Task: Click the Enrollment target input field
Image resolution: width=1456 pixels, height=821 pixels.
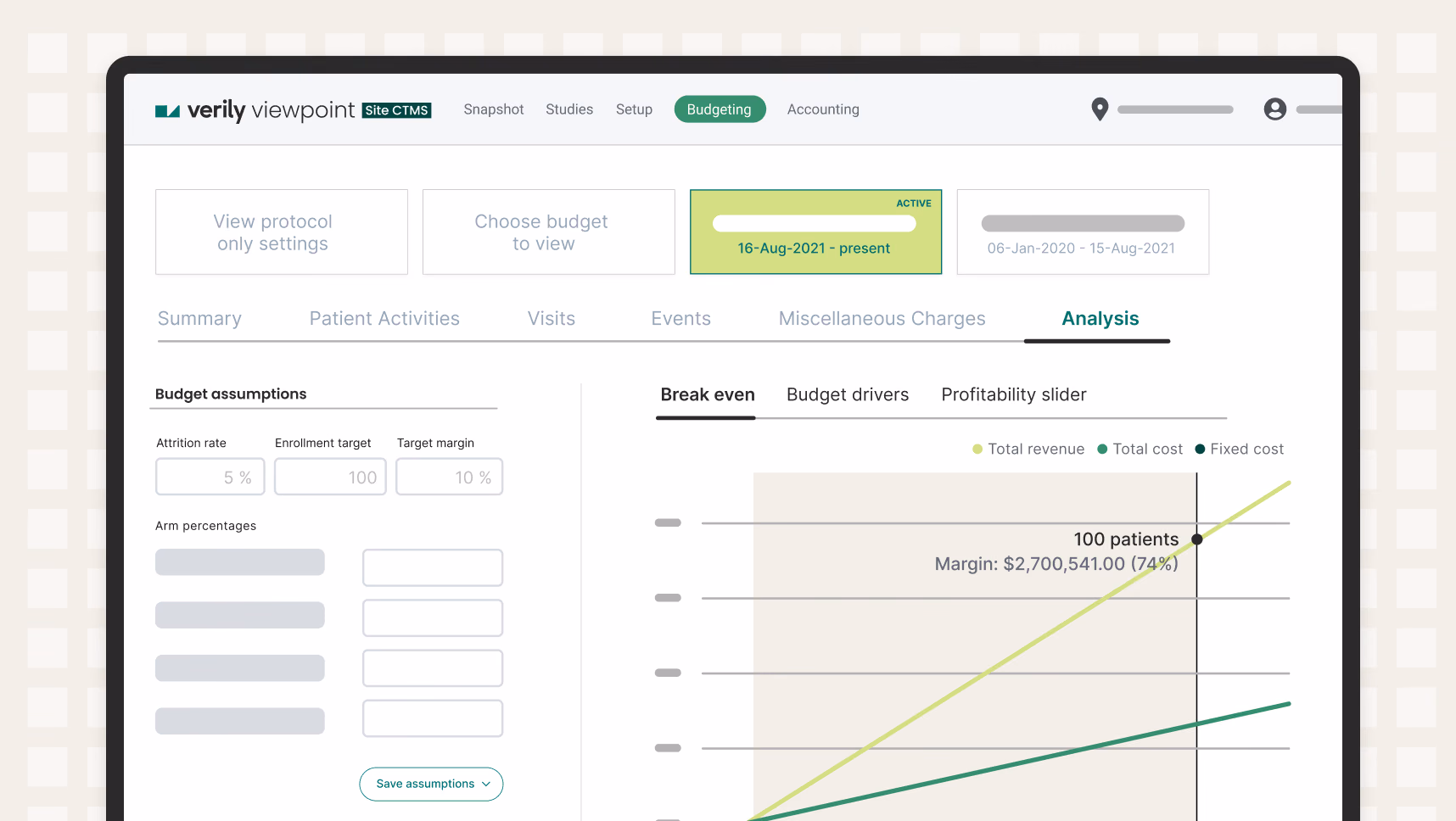Action: click(330, 477)
